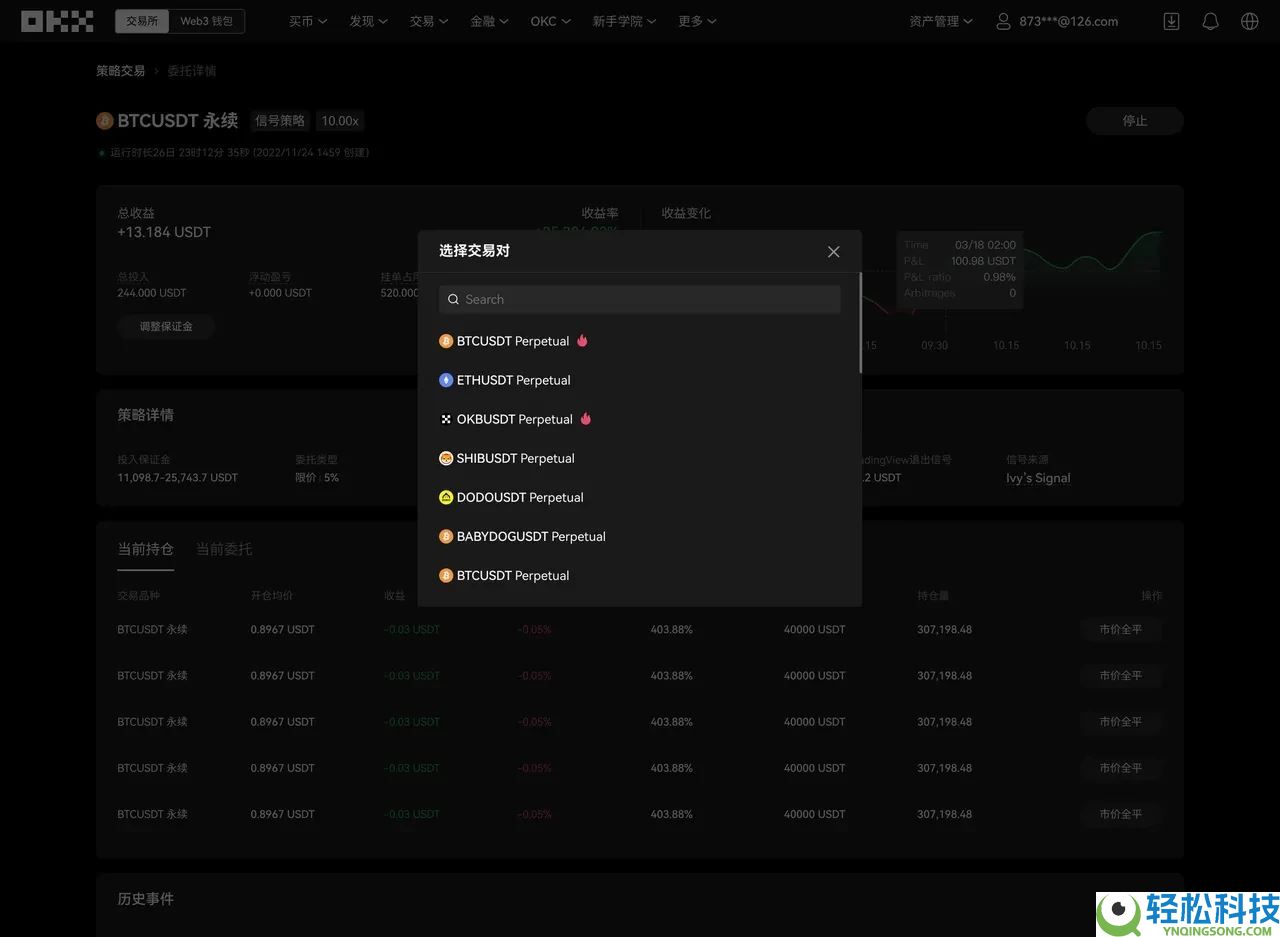Click 市价全平 in the second position row
This screenshot has width=1280, height=937.
(x=1120, y=676)
